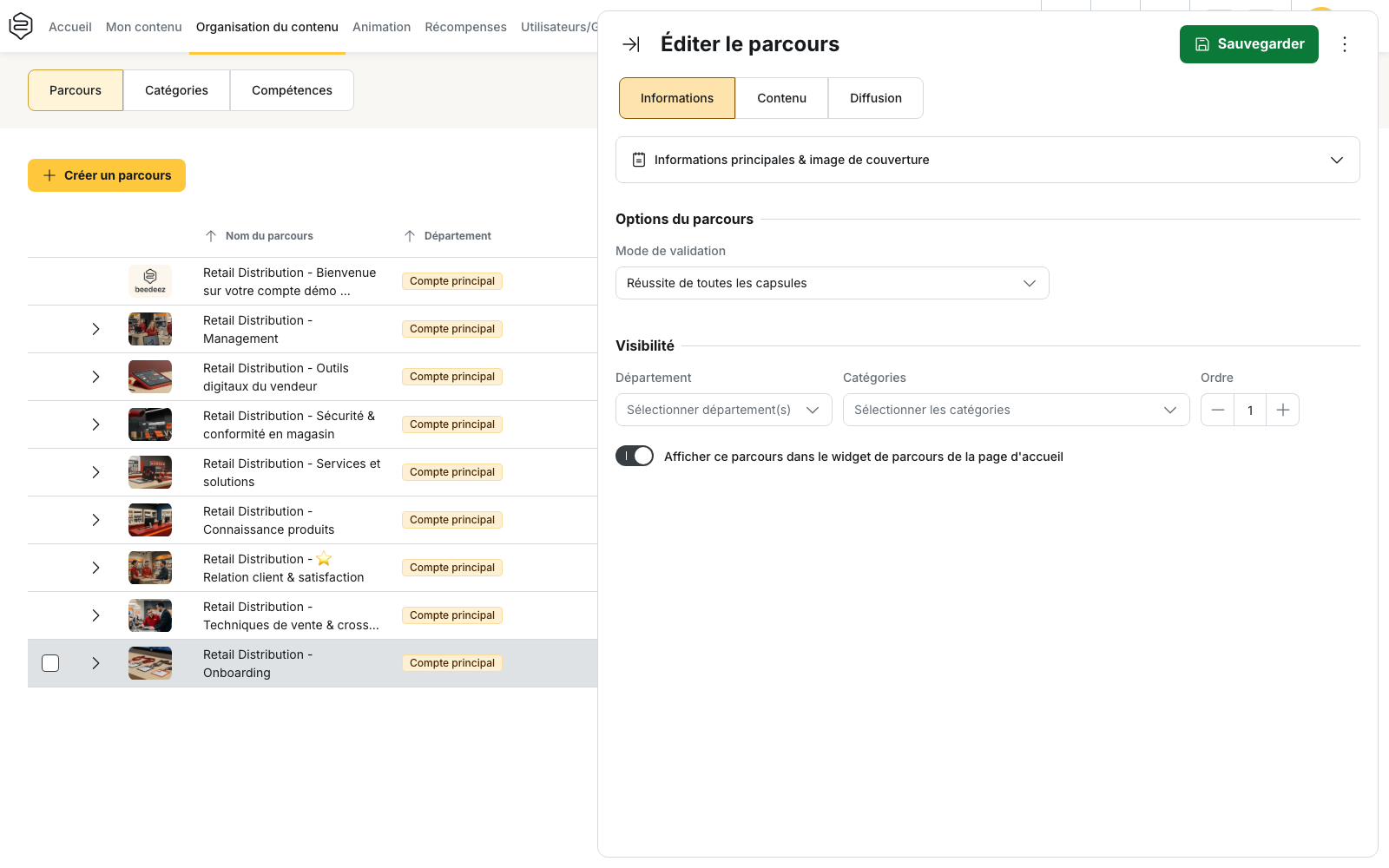Collapse the edit panel with arrow icon
This screenshot has width=1389, height=868.
click(x=631, y=44)
